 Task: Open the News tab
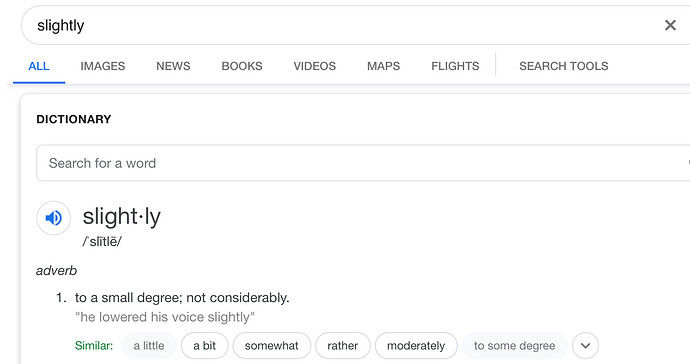173,66
